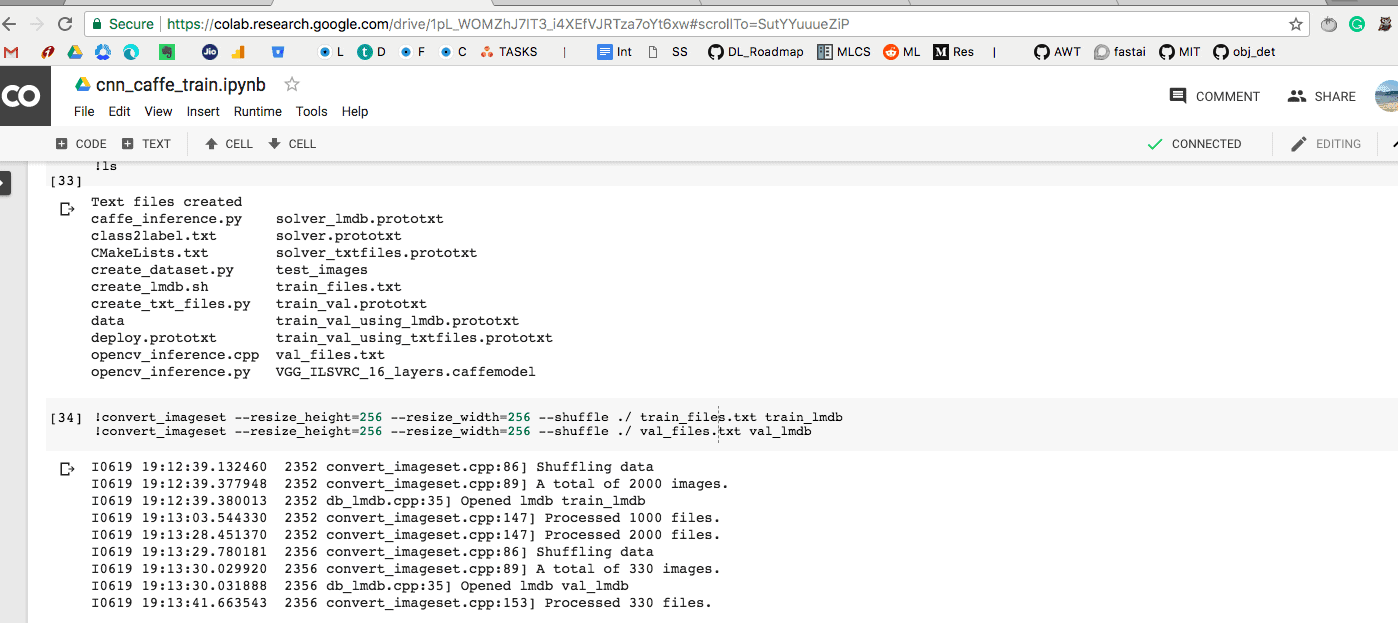Viewport: 1398px width, 623px height.
Task: Open the MLCS bookmark
Action: (x=844, y=52)
